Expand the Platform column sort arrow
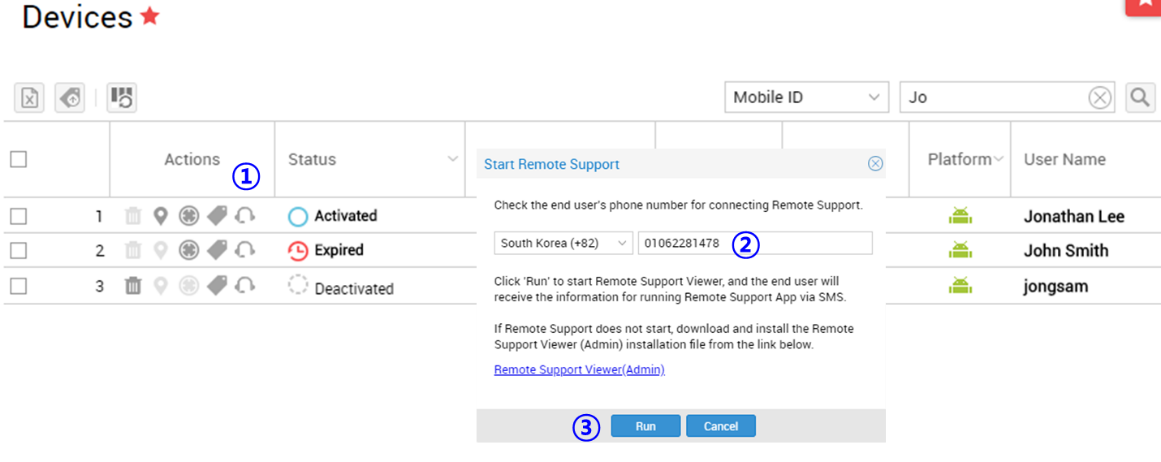Image resolution: width=1161 pixels, height=462 pixels. click(x=999, y=159)
